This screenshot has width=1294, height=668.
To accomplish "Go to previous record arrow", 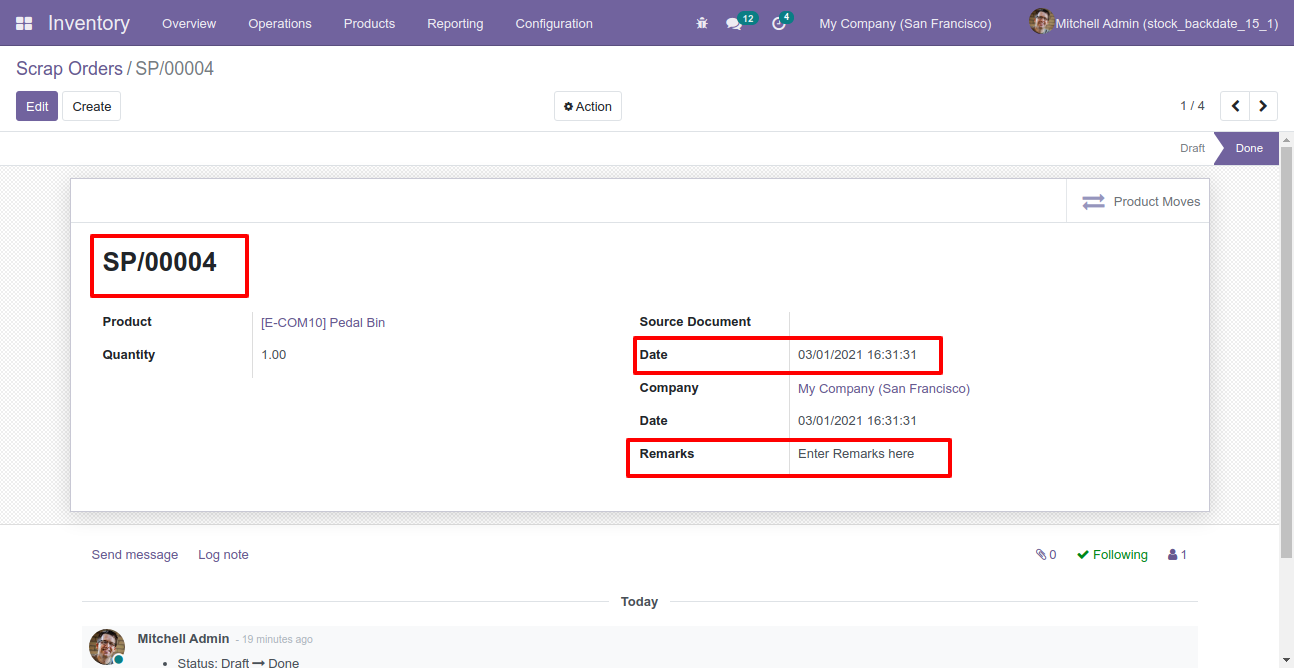I will [1236, 106].
